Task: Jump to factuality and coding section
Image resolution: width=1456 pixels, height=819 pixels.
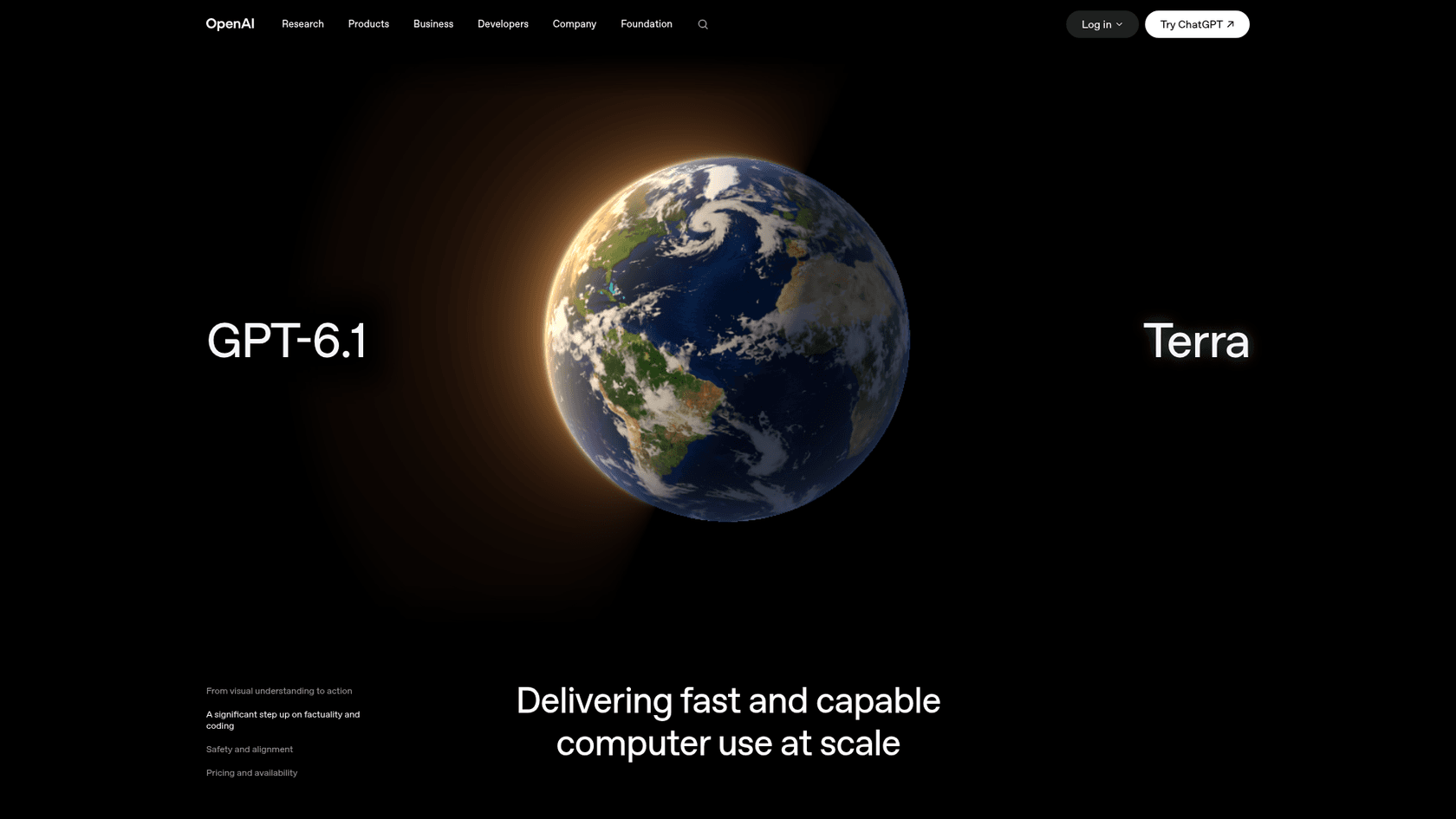Action: click(x=283, y=720)
